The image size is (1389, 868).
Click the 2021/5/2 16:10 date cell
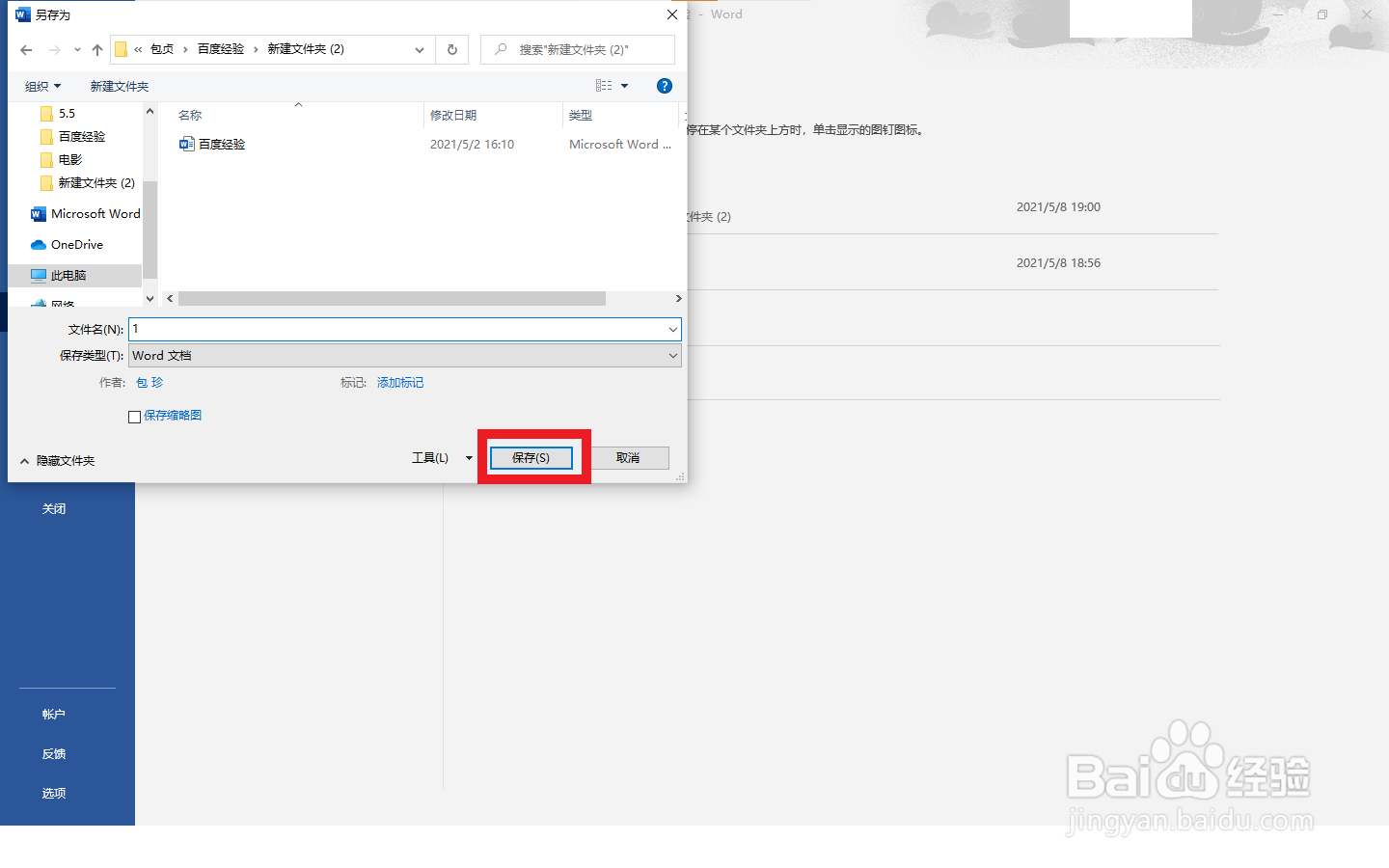pyautogui.click(x=472, y=145)
